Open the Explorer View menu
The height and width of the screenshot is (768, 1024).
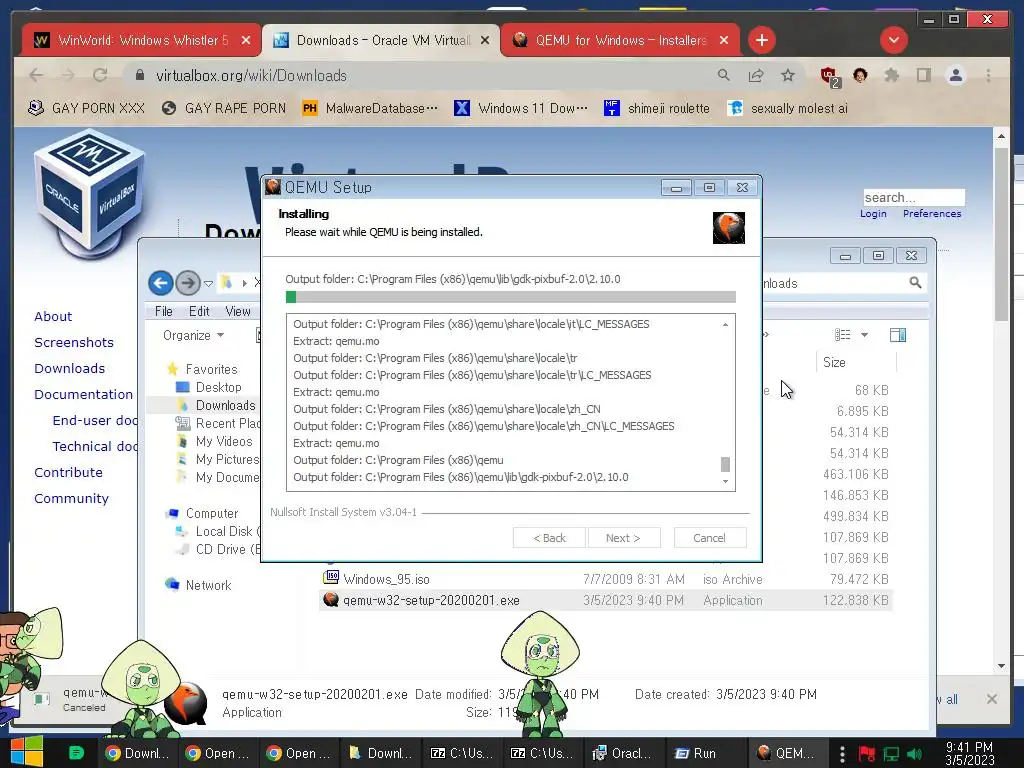coord(238,312)
